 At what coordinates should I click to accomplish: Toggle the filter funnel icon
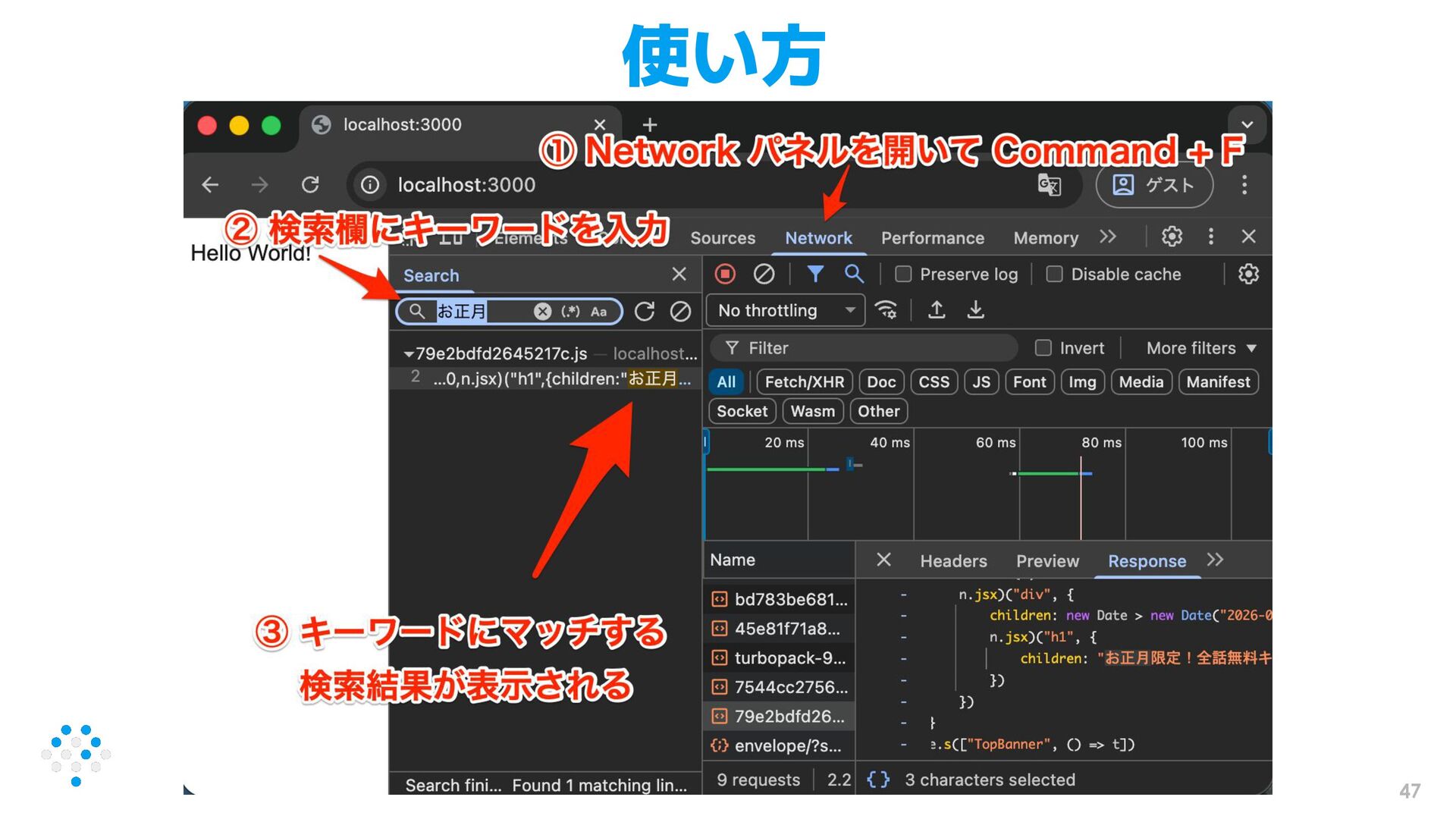click(x=815, y=274)
